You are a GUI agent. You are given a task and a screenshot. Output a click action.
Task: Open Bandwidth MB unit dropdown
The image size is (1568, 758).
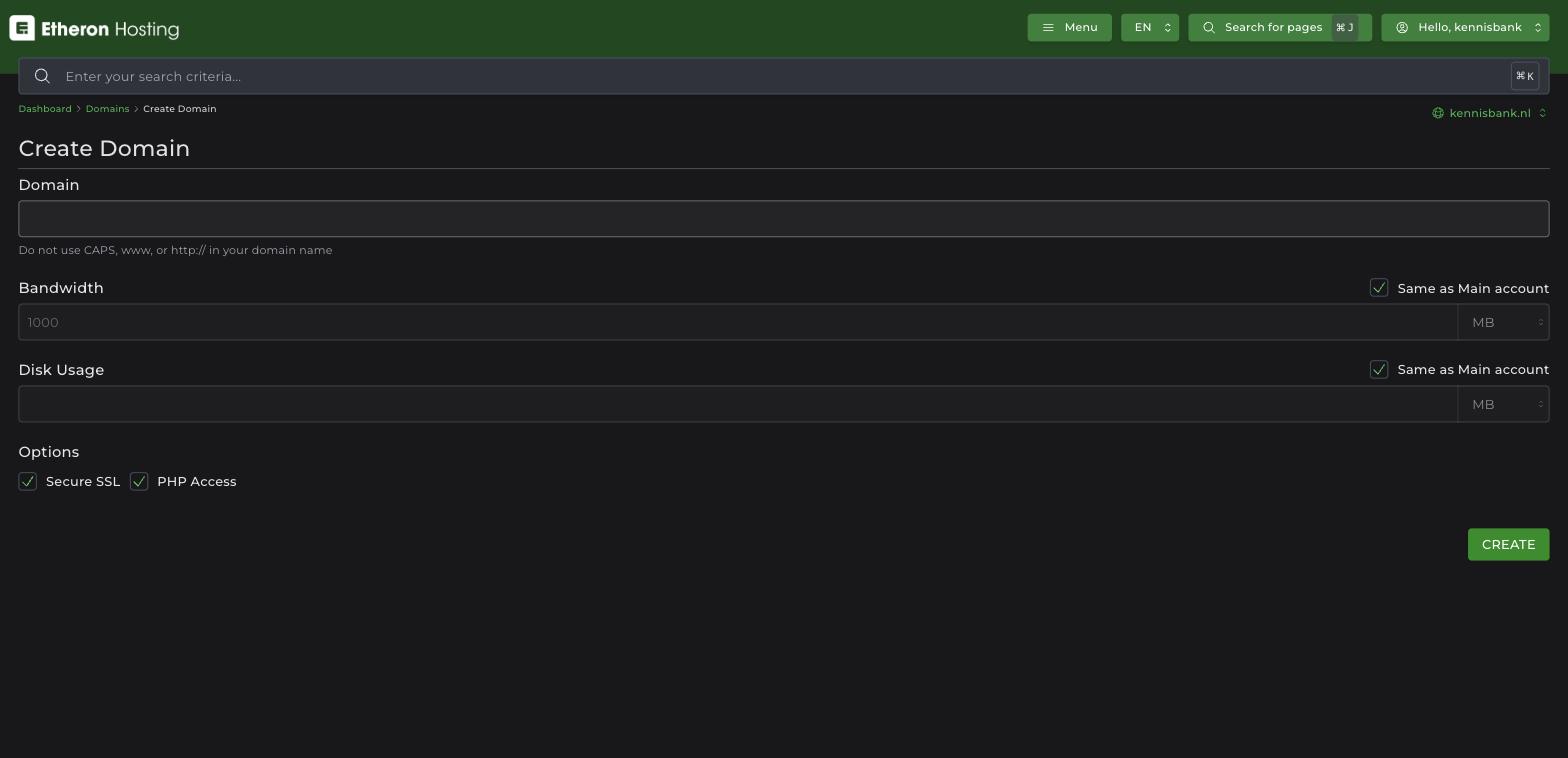(x=1503, y=322)
